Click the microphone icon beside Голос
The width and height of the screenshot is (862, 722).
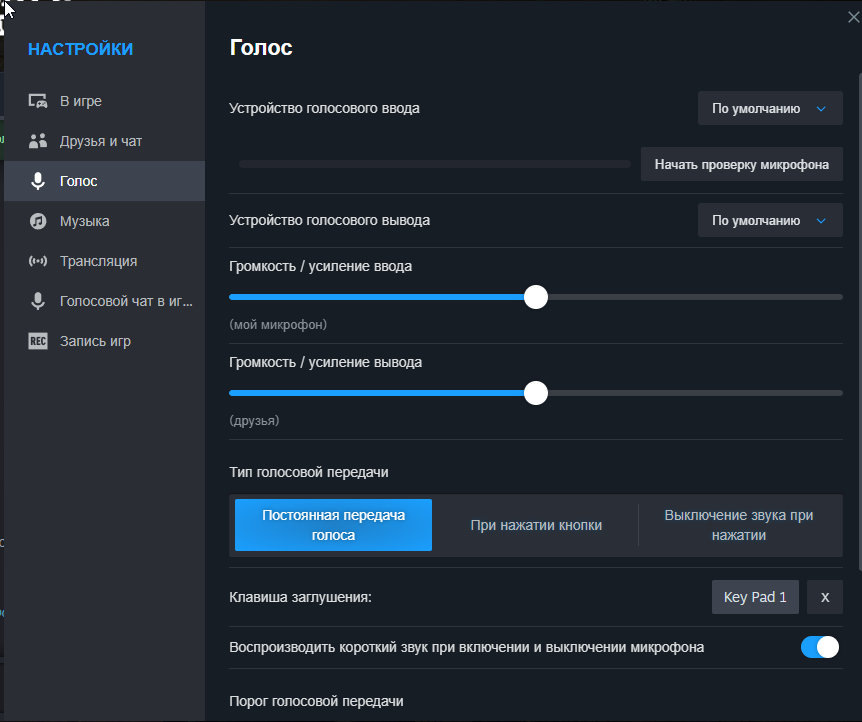[x=38, y=181]
